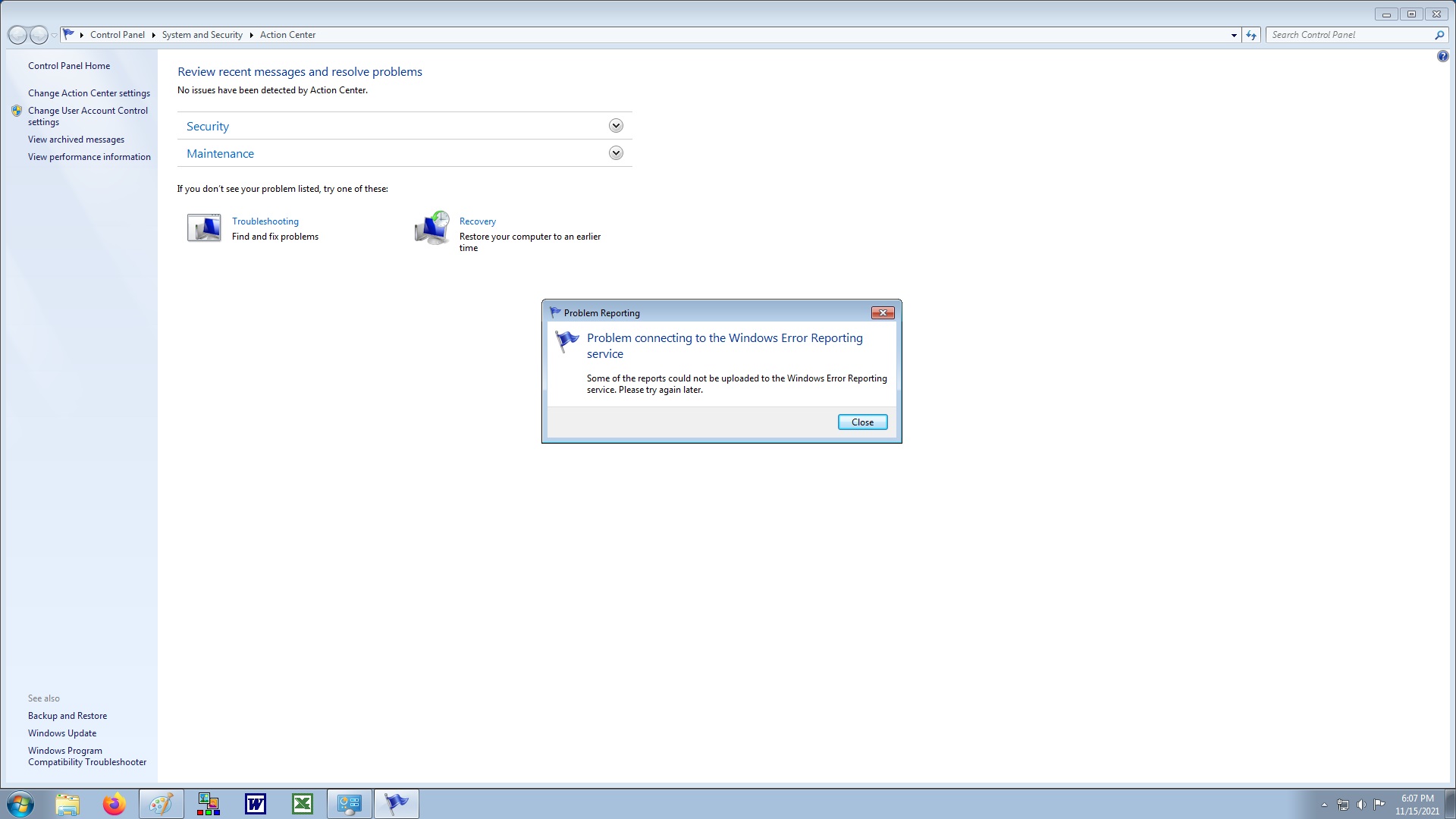Open the root breadcrumb dropdown arrow

pyautogui.click(x=81, y=35)
